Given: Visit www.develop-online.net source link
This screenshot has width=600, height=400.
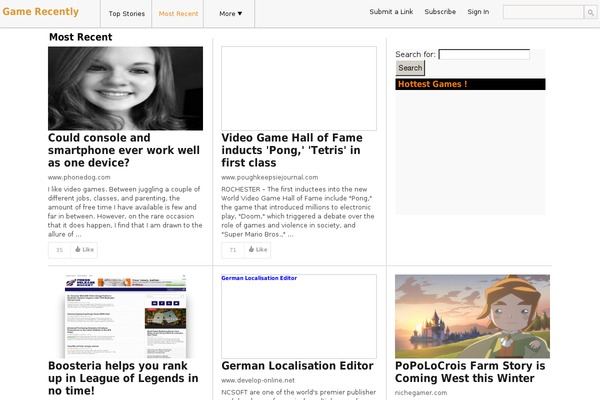Looking at the screenshot, I should click(x=258, y=380).
